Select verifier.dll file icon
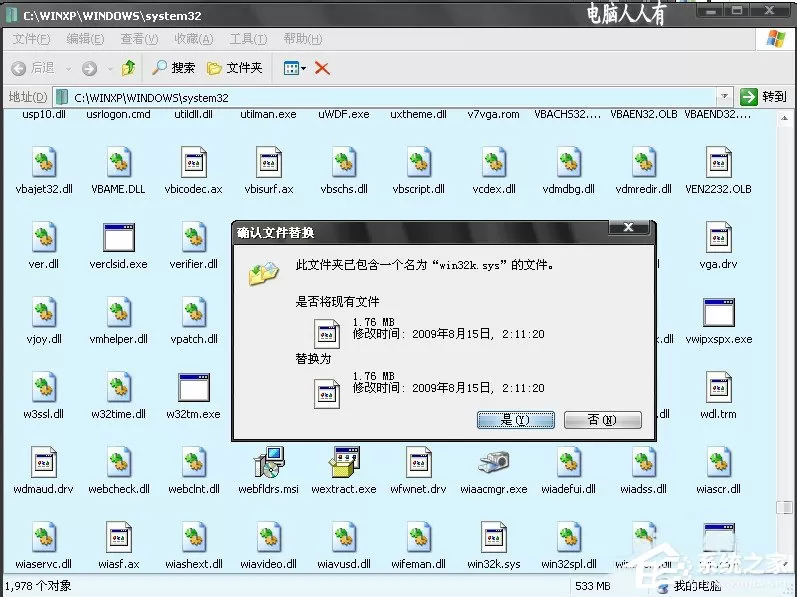797x597 pixels. [194, 237]
